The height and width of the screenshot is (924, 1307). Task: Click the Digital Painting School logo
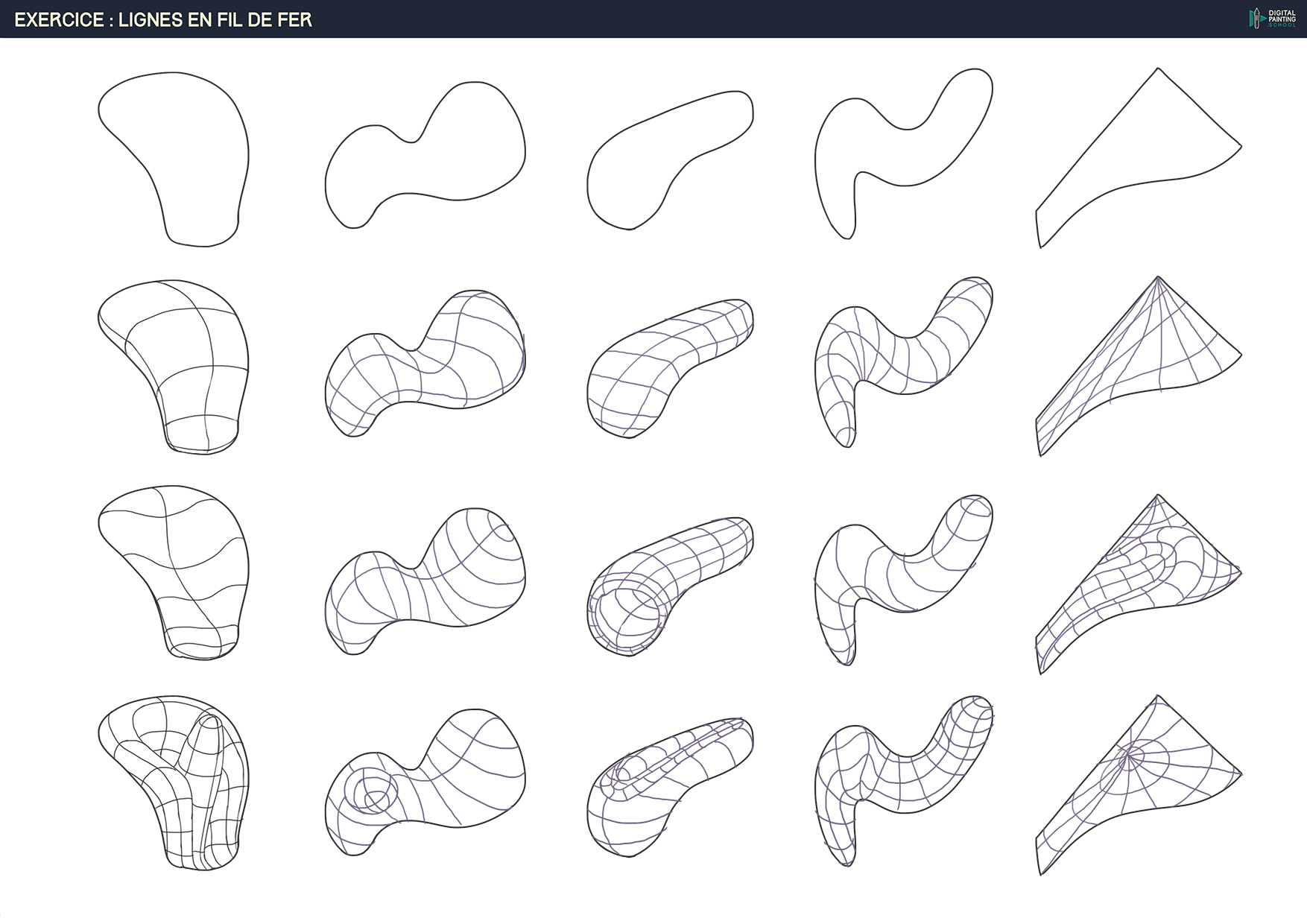[x=1272, y=19]
